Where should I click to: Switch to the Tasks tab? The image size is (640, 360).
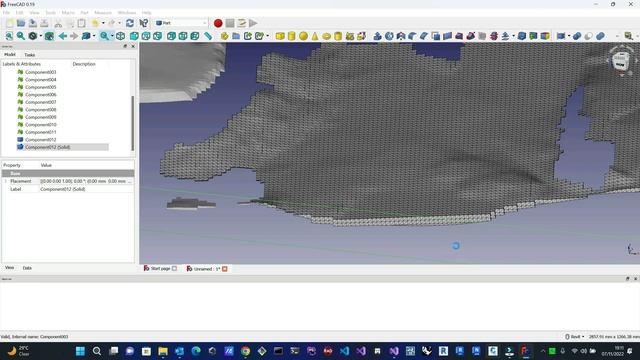point(29,55)
